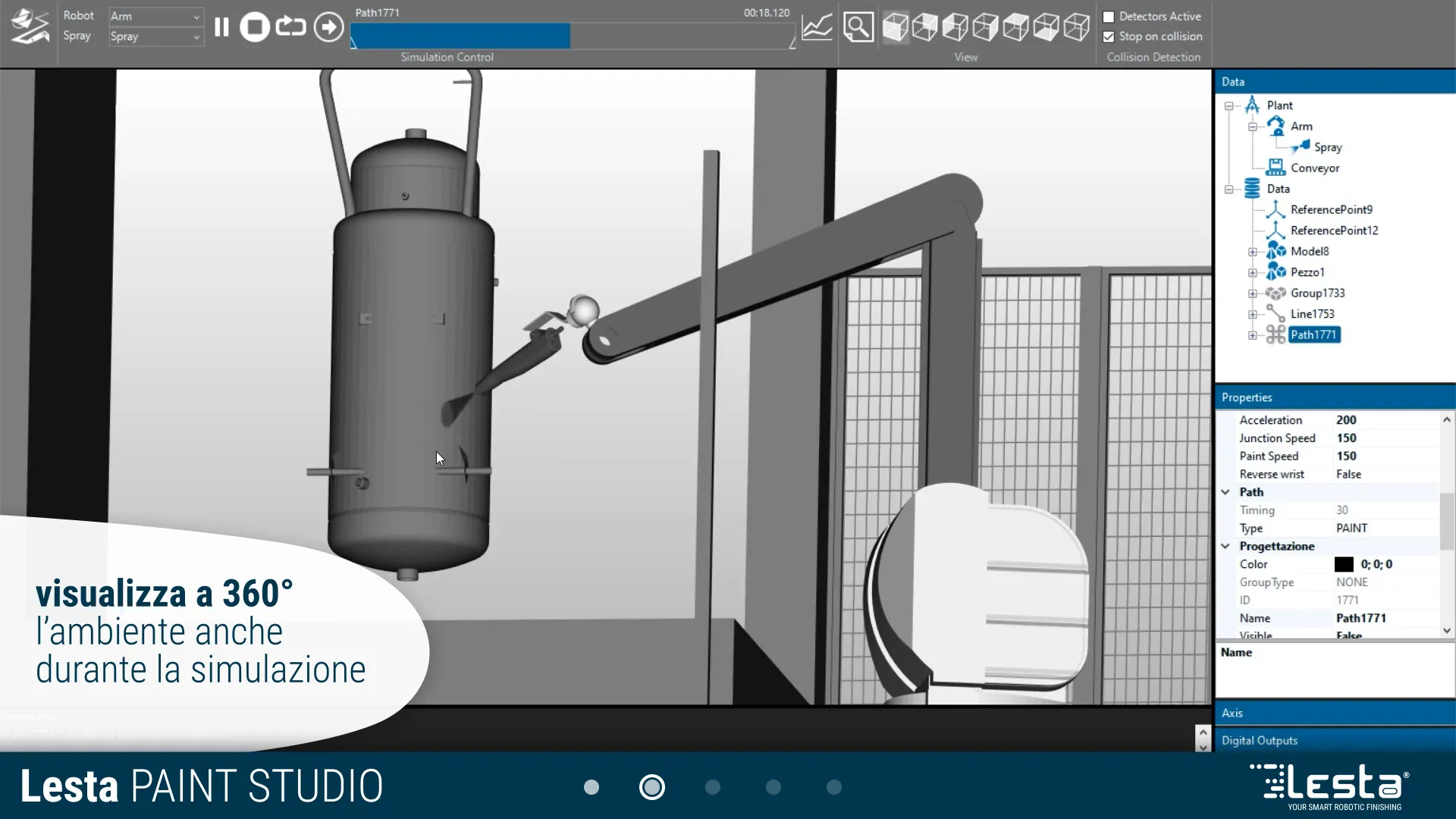Click the Group1733 cubes icon
Image resolution: width=1456 pixels, height=819 pixels.
pos(1276,293)
